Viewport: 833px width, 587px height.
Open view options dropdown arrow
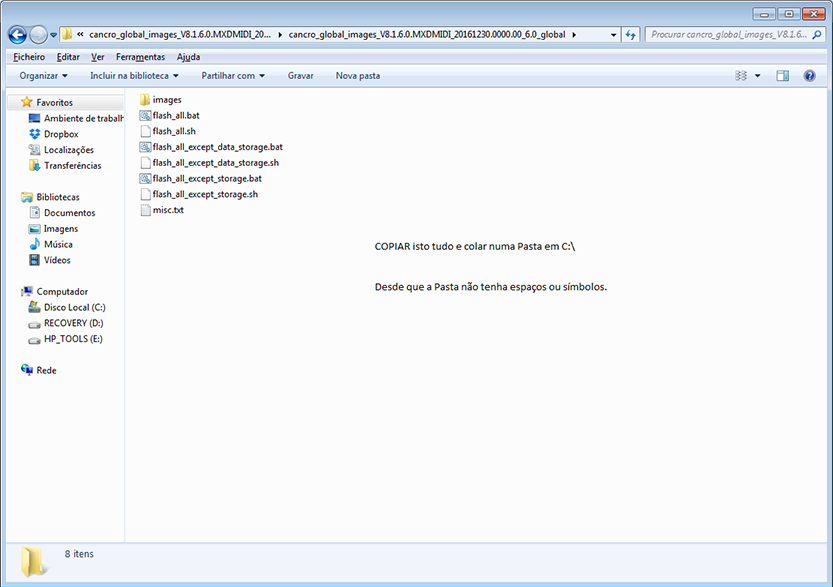(x=757, y=76)
